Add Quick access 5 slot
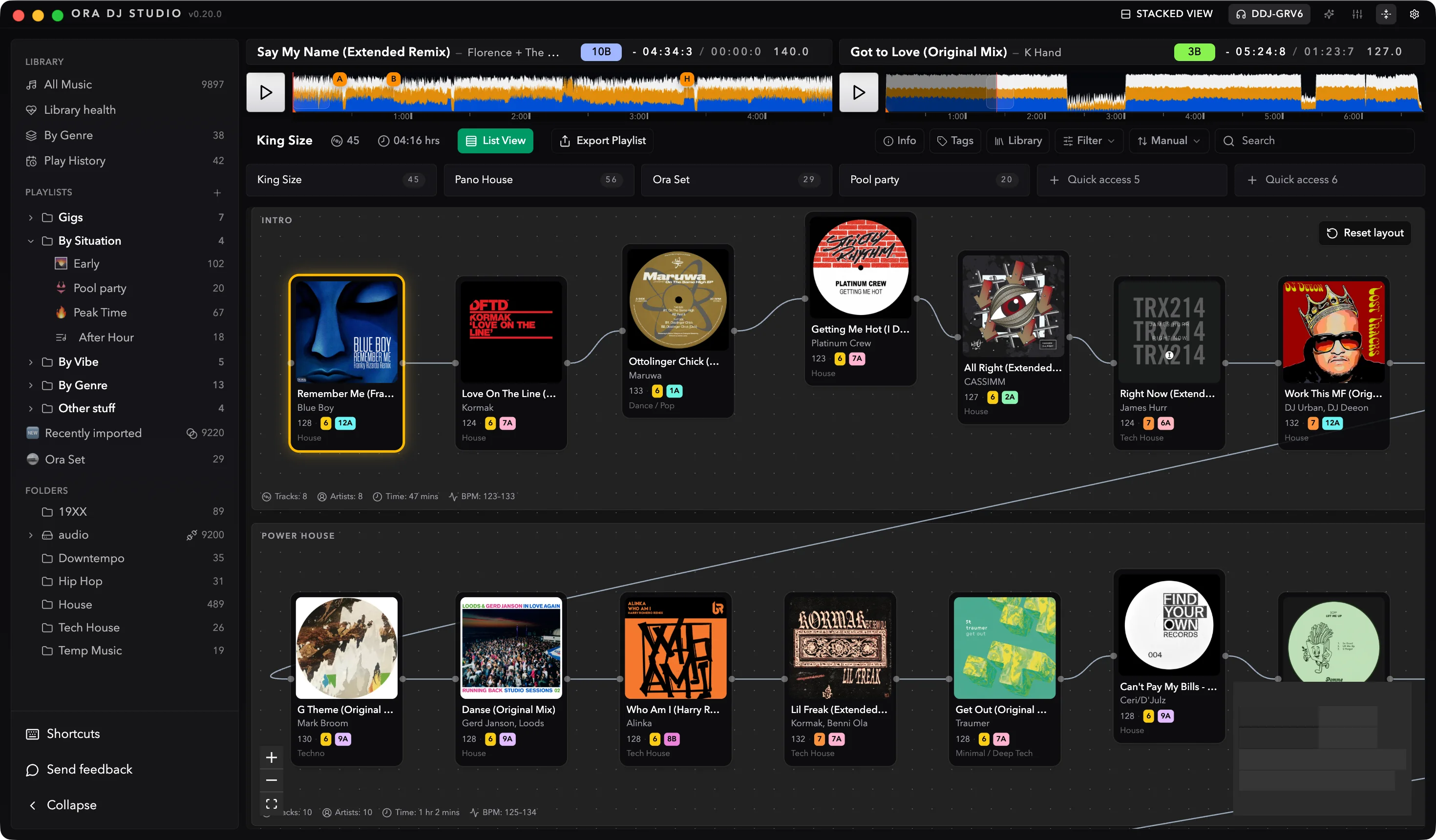This screenshot has width=1436, height=840. tap(1132, 180)
